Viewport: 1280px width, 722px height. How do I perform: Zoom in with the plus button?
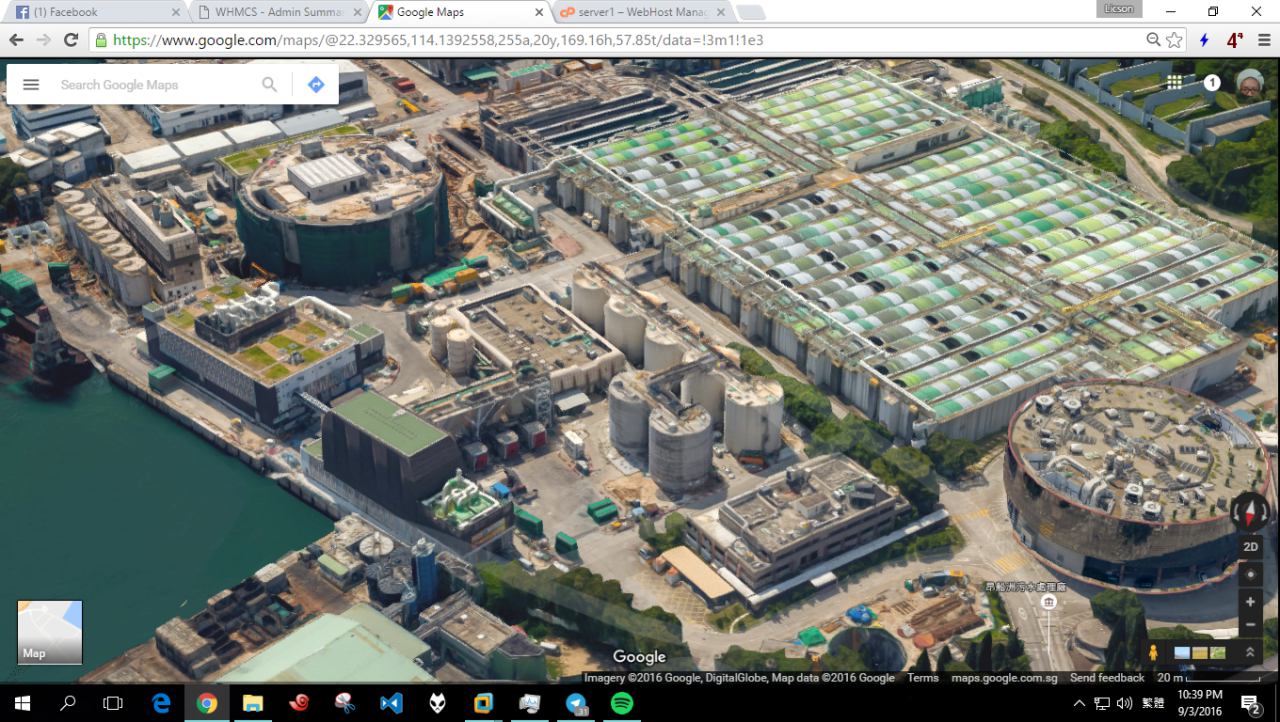coord(1250,602)
